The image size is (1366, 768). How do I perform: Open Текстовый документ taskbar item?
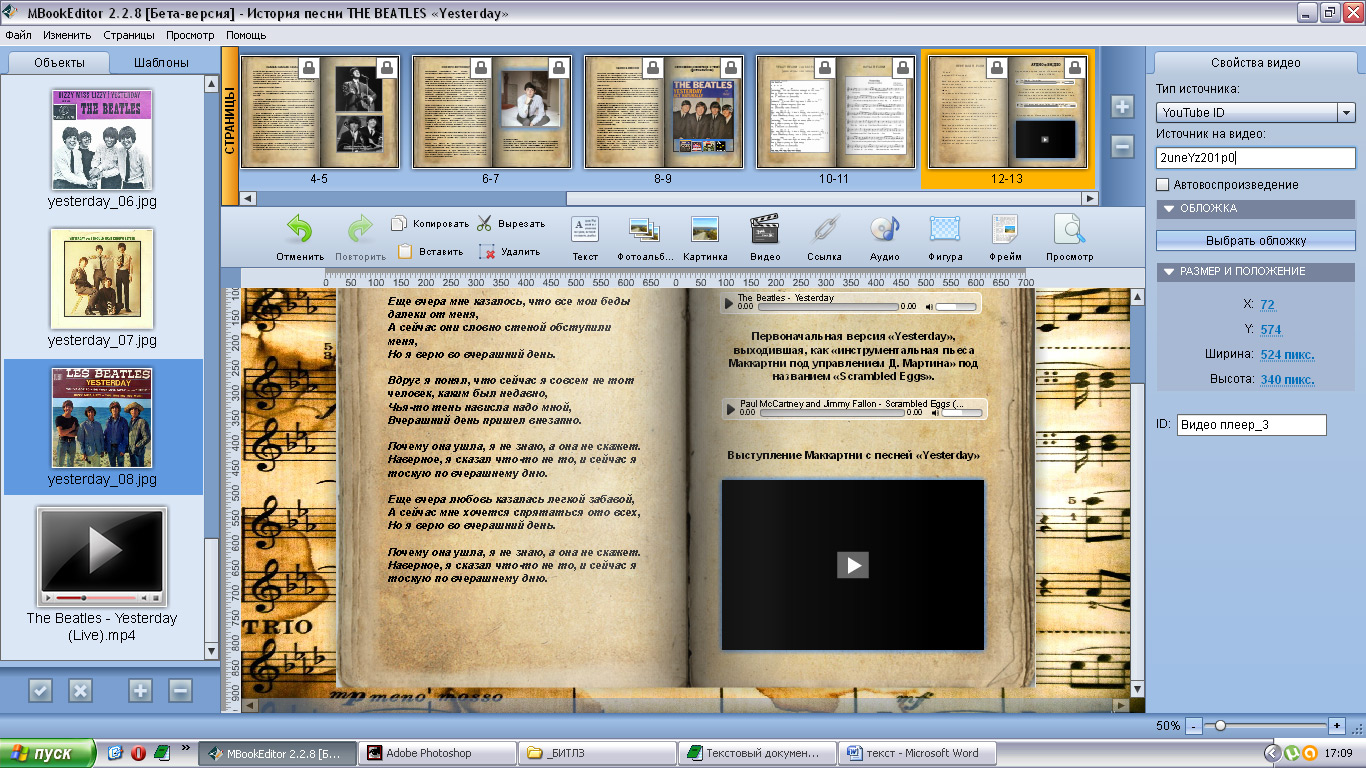(x=758, y=753)
